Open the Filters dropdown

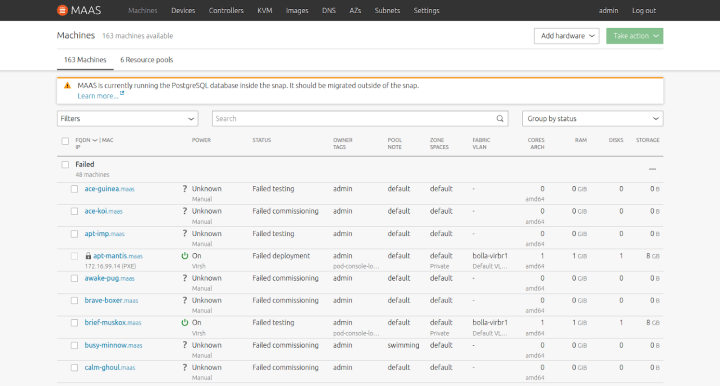pos(128,118)
